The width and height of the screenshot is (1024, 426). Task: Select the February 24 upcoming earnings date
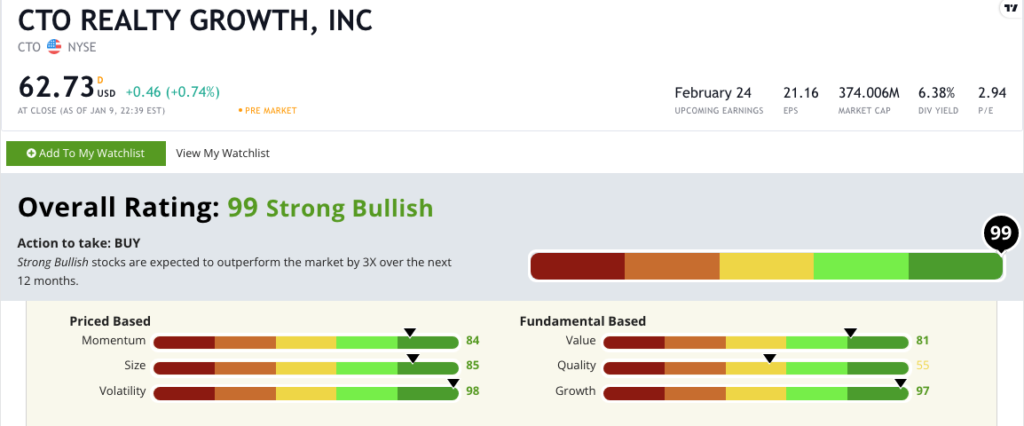(x=713, y=93)
